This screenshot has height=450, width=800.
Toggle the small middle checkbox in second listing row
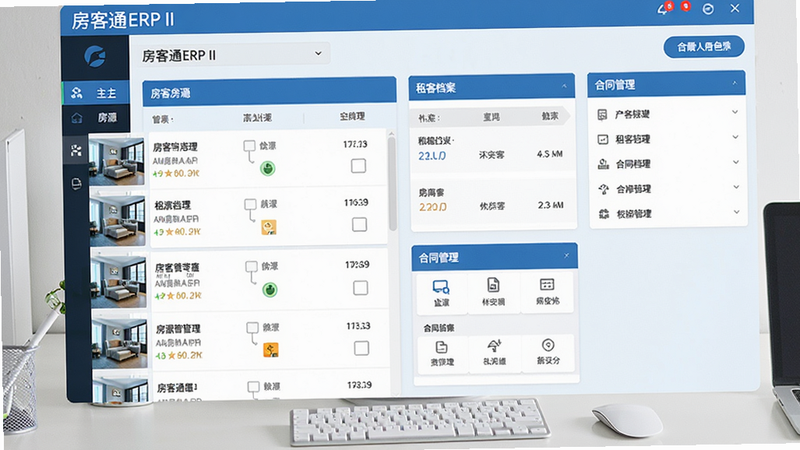tap(250, 205)
